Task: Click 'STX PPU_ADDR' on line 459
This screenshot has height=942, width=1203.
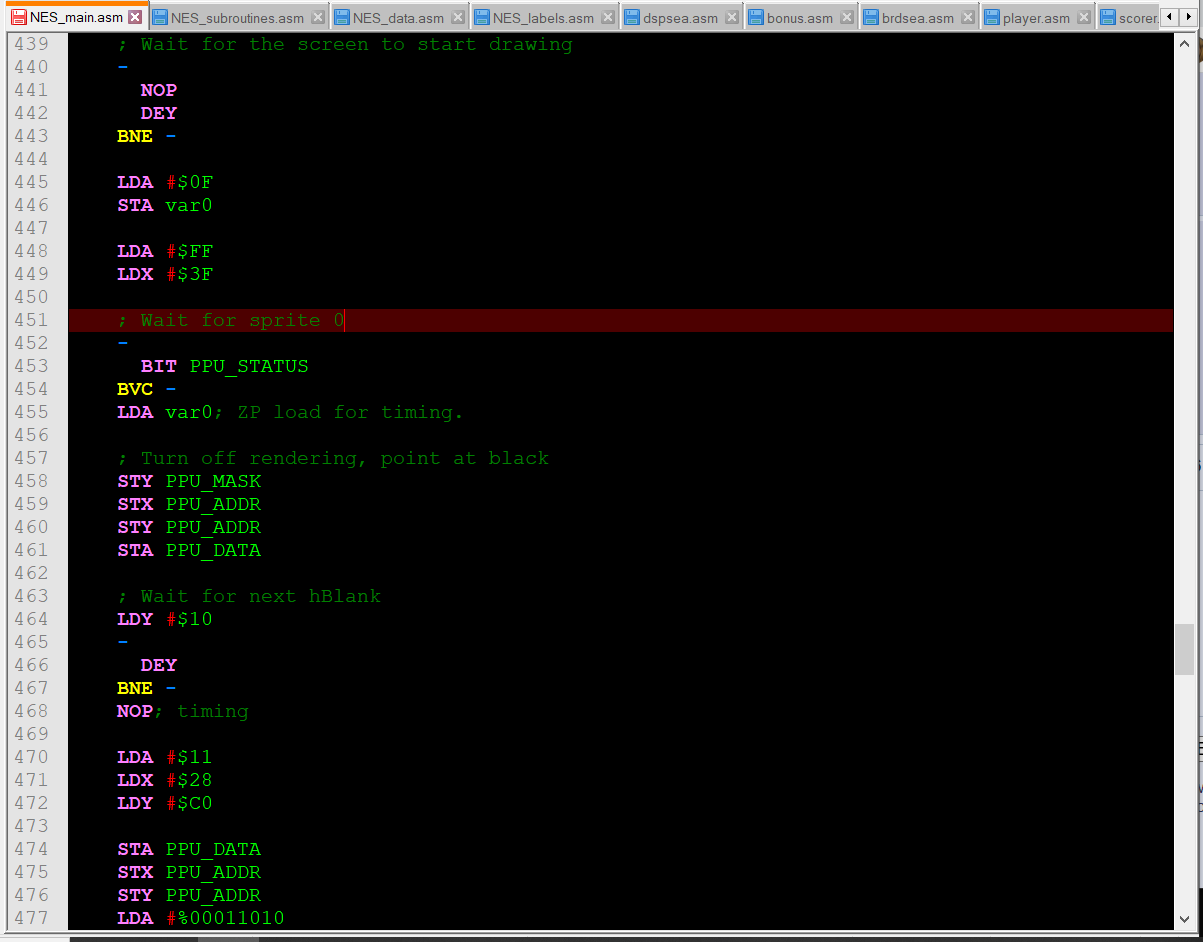Action: (x=189, y=504)
